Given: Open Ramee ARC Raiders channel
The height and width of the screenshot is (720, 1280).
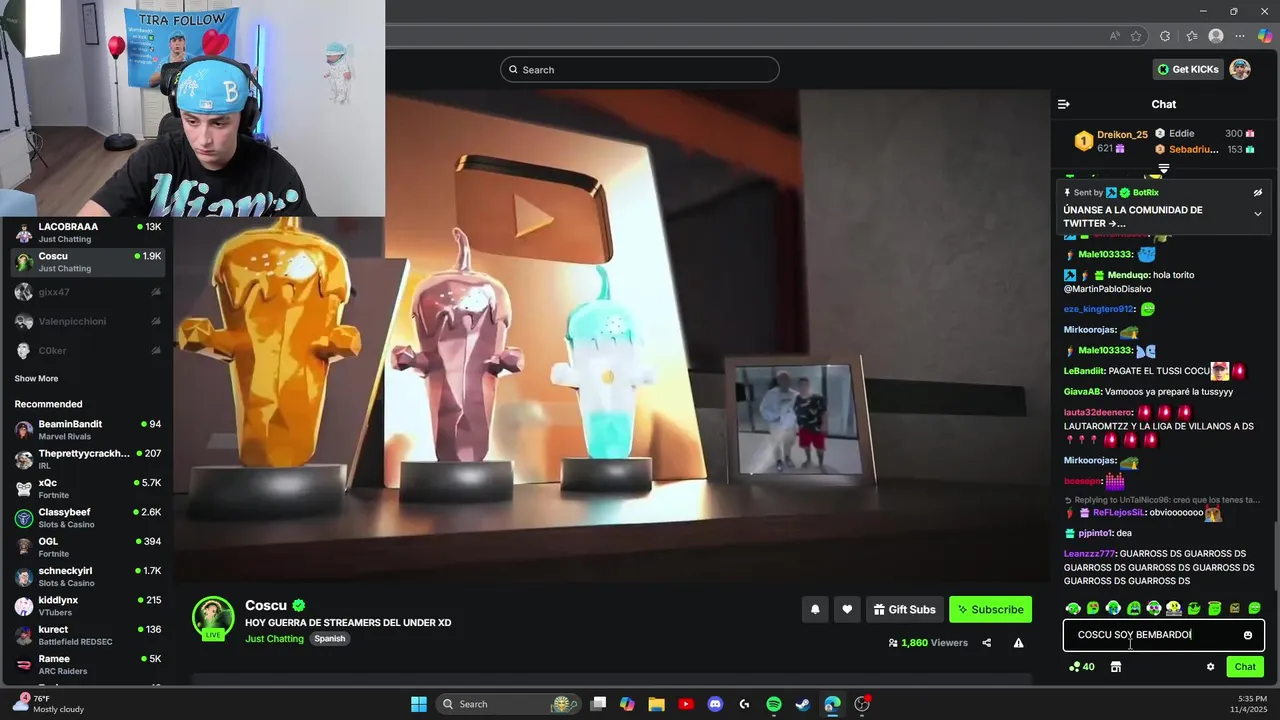Looking at the screenshot, I should point(88,665).
